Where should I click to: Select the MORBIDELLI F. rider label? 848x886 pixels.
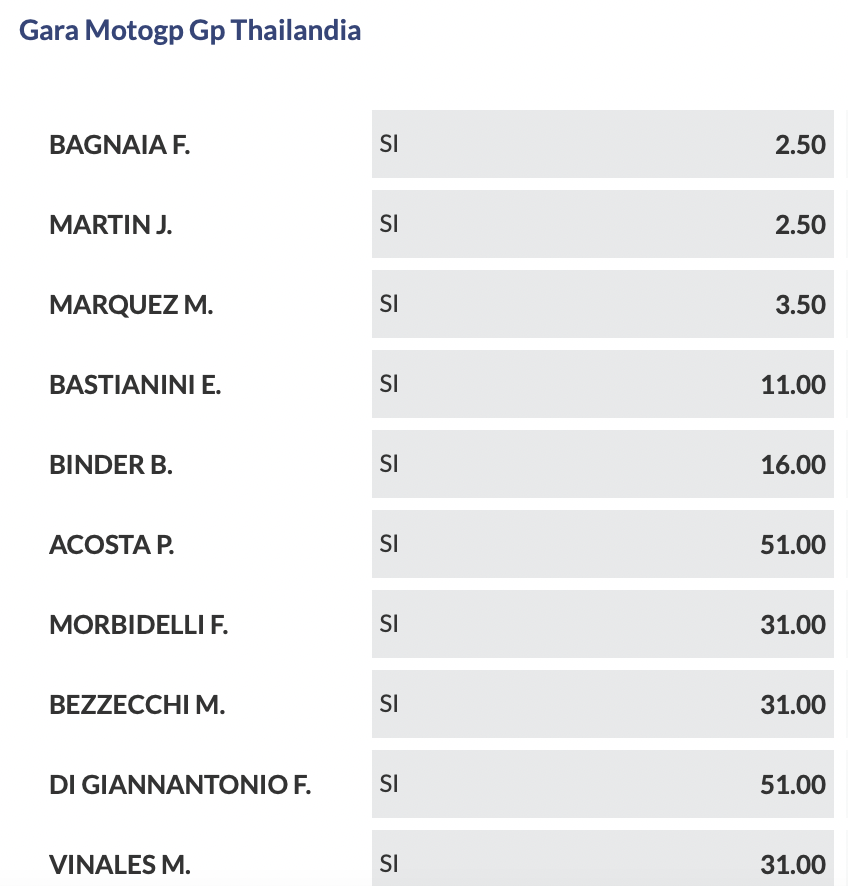[x=139, y=625]
